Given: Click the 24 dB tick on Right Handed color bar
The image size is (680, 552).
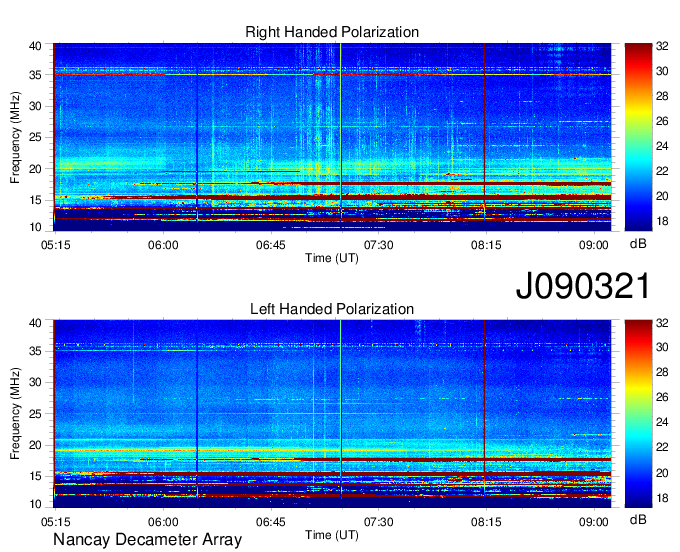Looking at the screenshot, I should click(662, 146).
